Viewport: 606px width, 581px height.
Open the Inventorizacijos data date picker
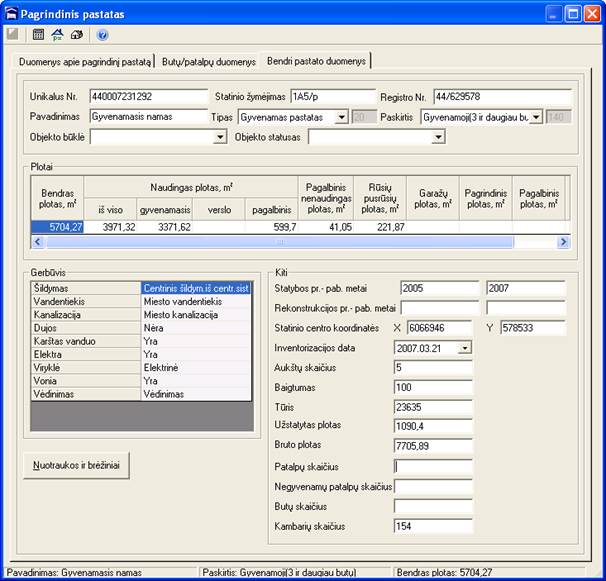pyautogui.click(x=465, y=348)
